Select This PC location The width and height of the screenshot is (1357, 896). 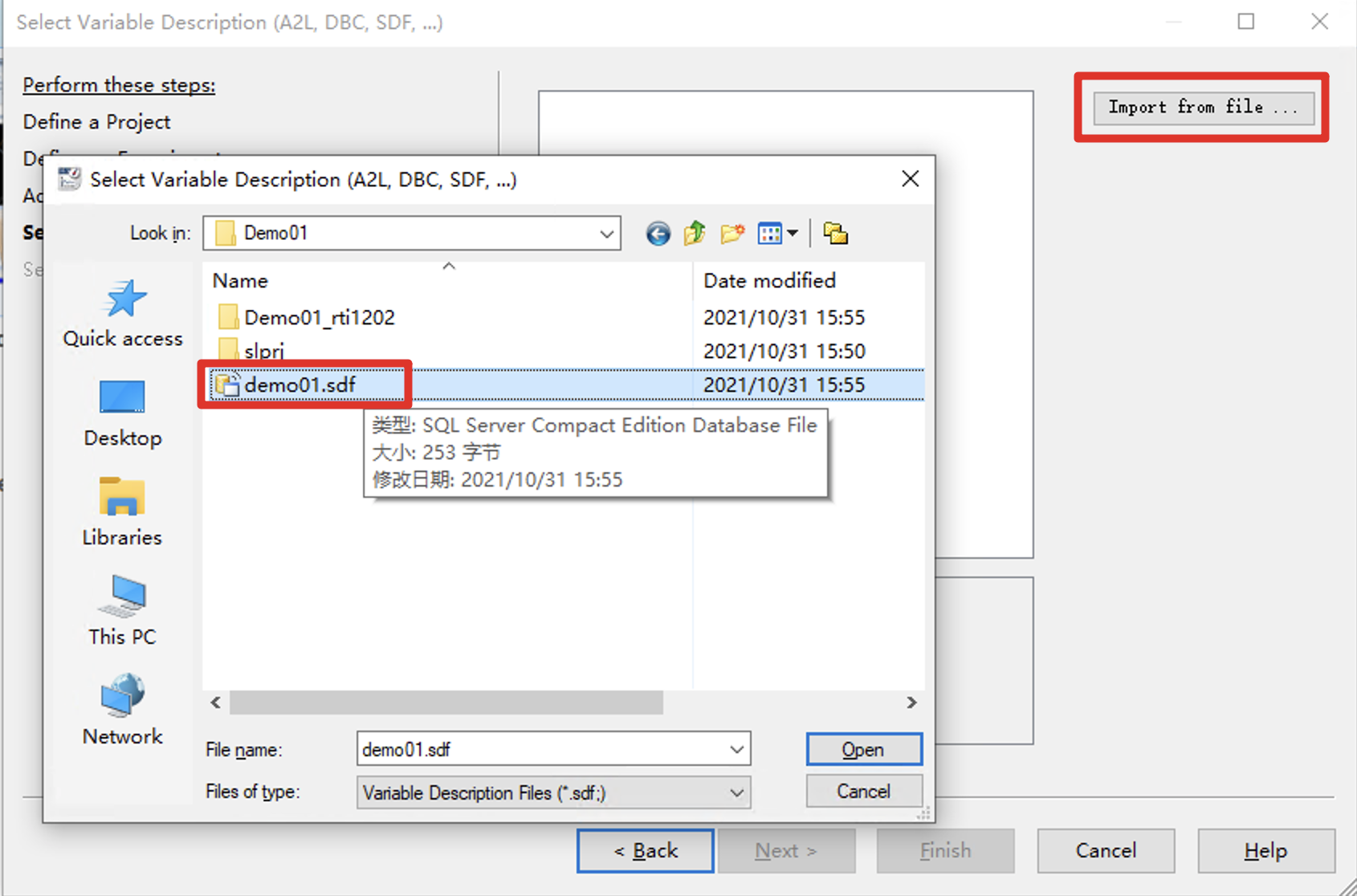(123, 612)
